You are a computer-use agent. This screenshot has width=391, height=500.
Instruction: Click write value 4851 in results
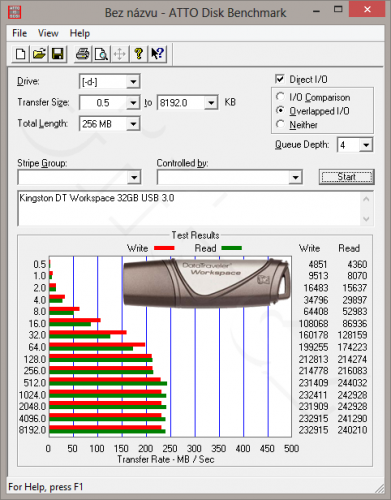coord(318,264)
